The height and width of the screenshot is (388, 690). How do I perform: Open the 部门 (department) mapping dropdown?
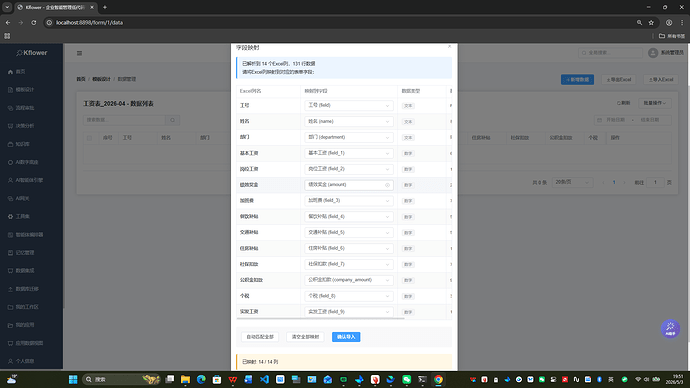pos(349,137)
